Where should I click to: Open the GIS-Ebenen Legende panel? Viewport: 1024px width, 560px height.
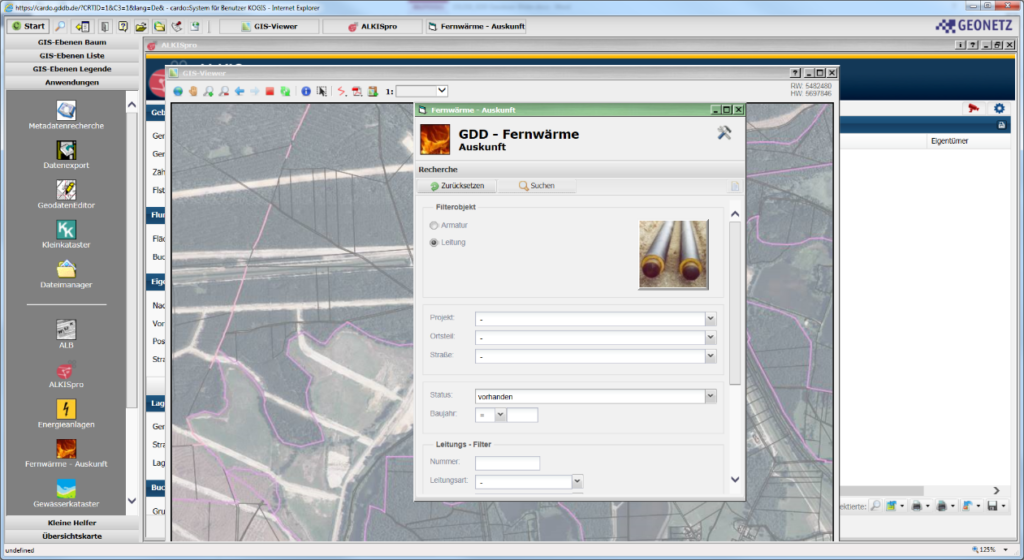[x=72, y=69]
